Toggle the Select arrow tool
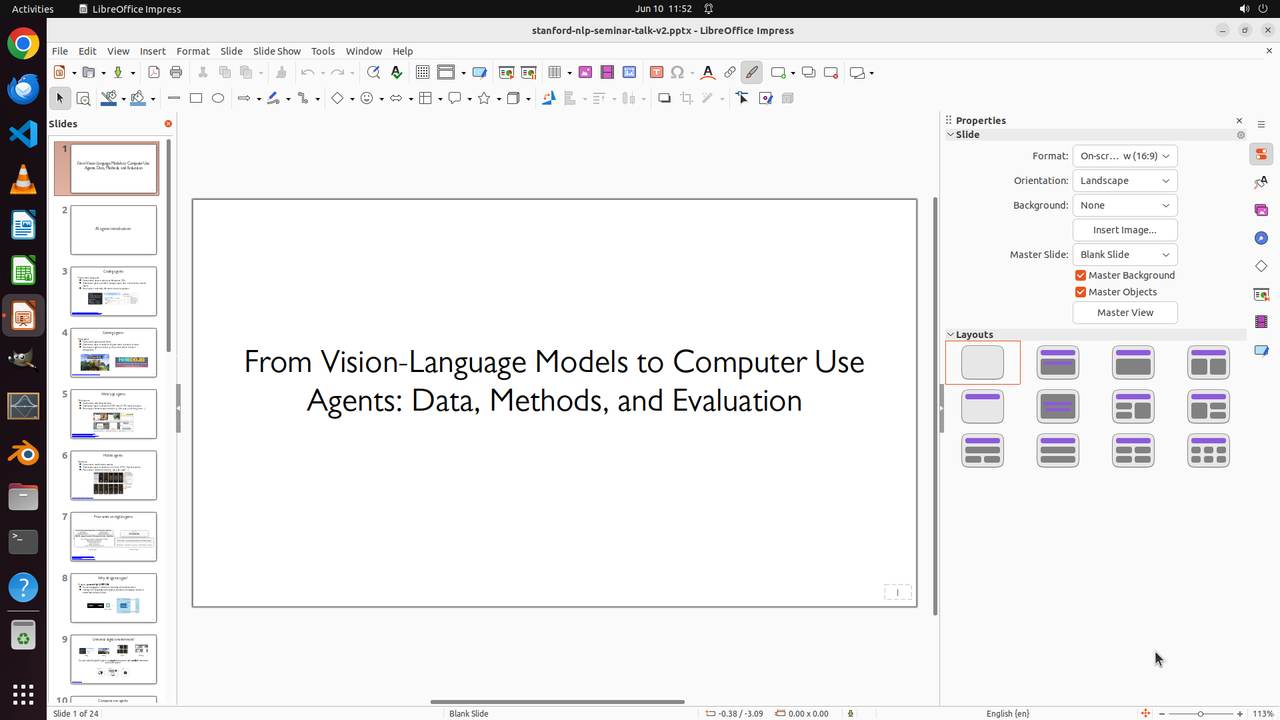The width and height of the screenshot is (1280, 720). point(60,98)
